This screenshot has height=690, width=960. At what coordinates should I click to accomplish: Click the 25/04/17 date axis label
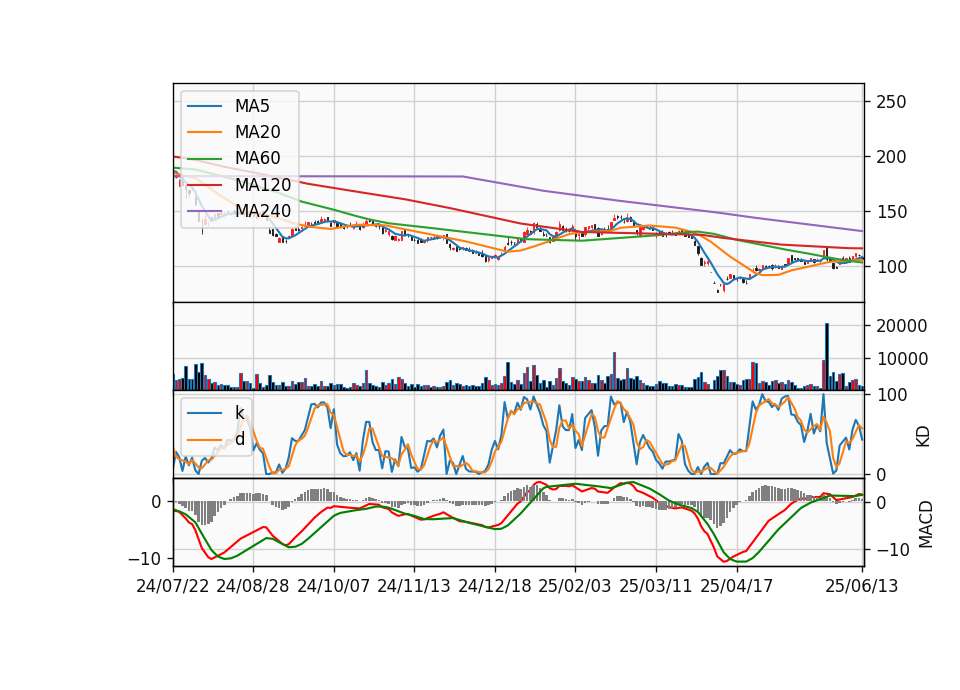click(x=737, y=586)
